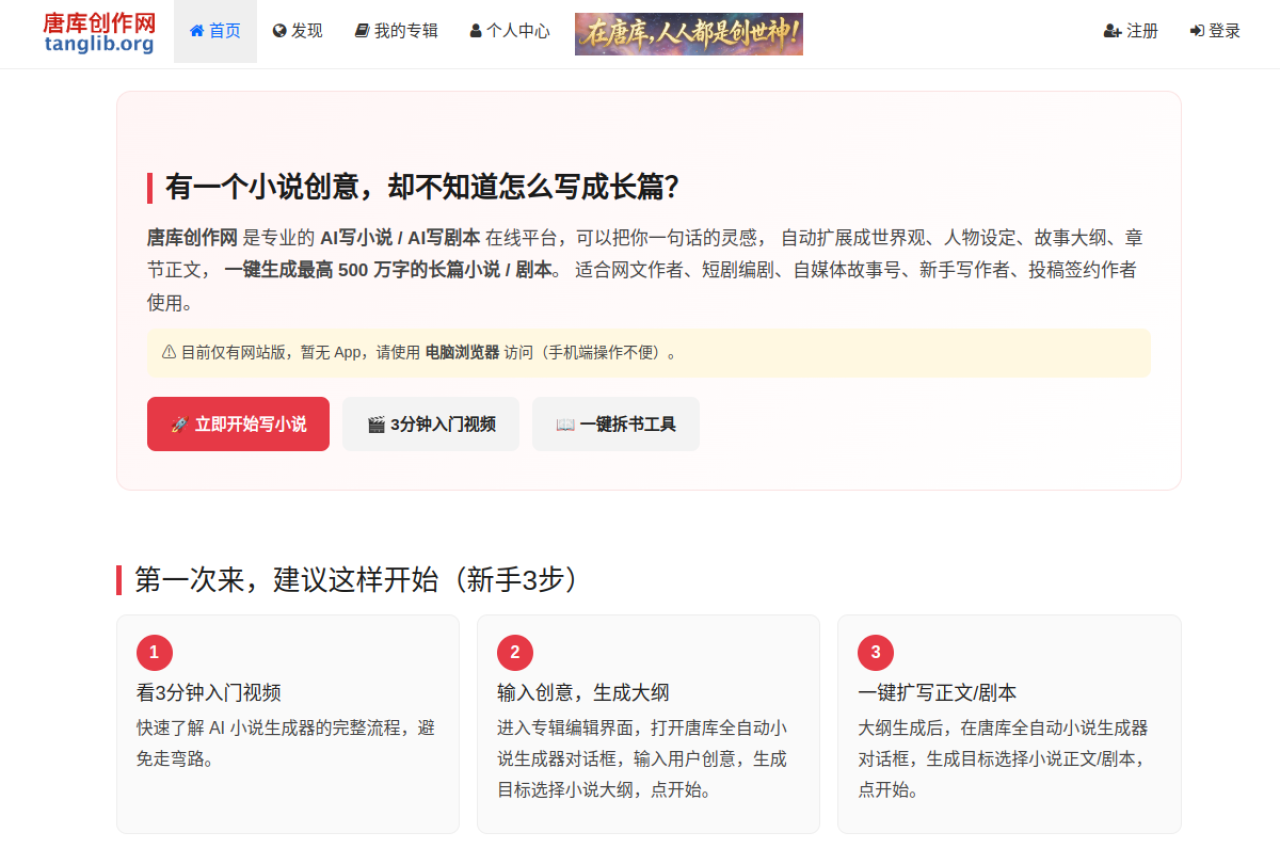Click the step 1 description 快速了解 AI 小说生成器的完整流程
This screenshot has height=853, width=1280.
click(286, 744)
